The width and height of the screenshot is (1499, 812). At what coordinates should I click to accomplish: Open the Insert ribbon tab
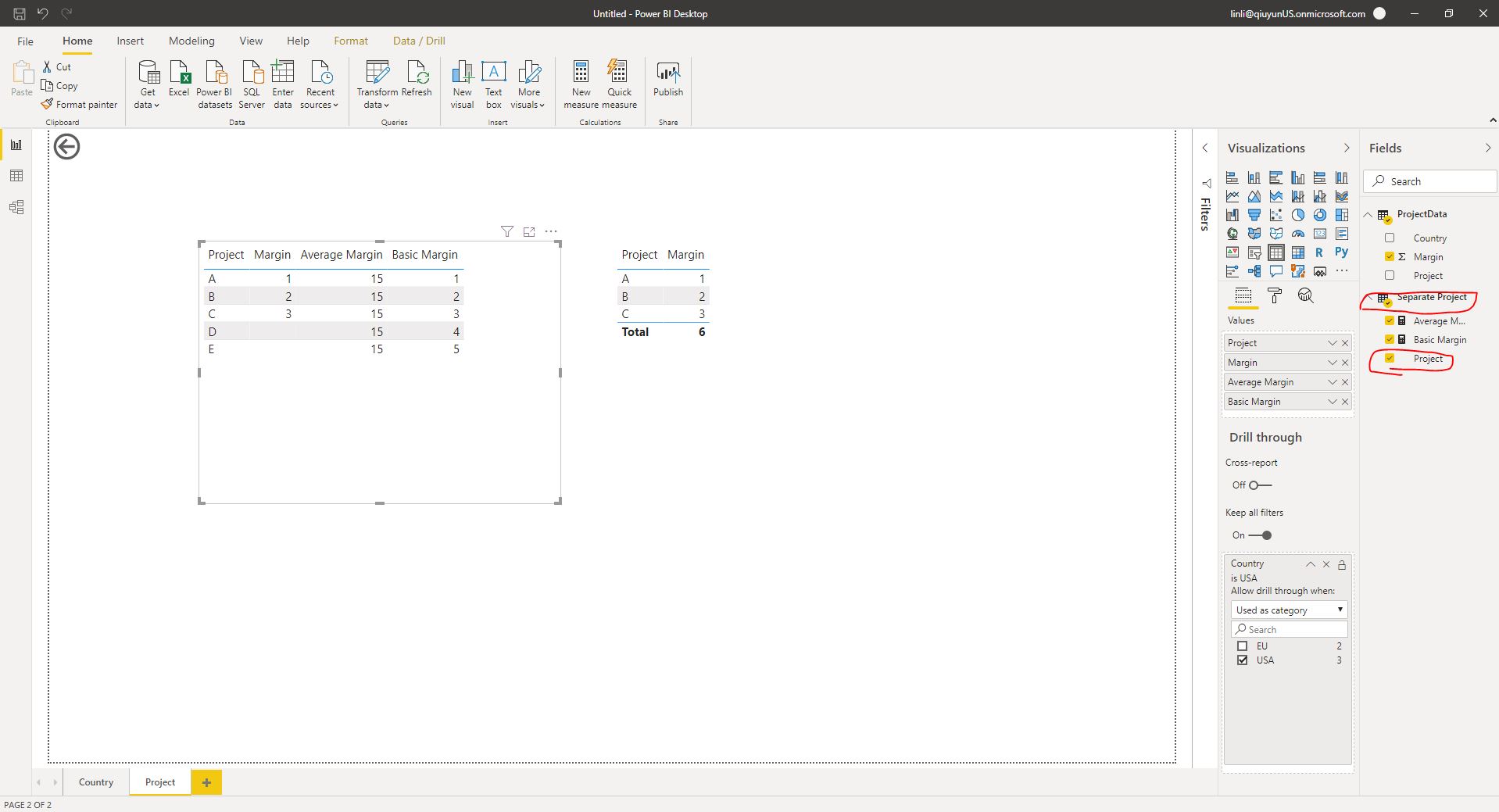coord(130,41)
